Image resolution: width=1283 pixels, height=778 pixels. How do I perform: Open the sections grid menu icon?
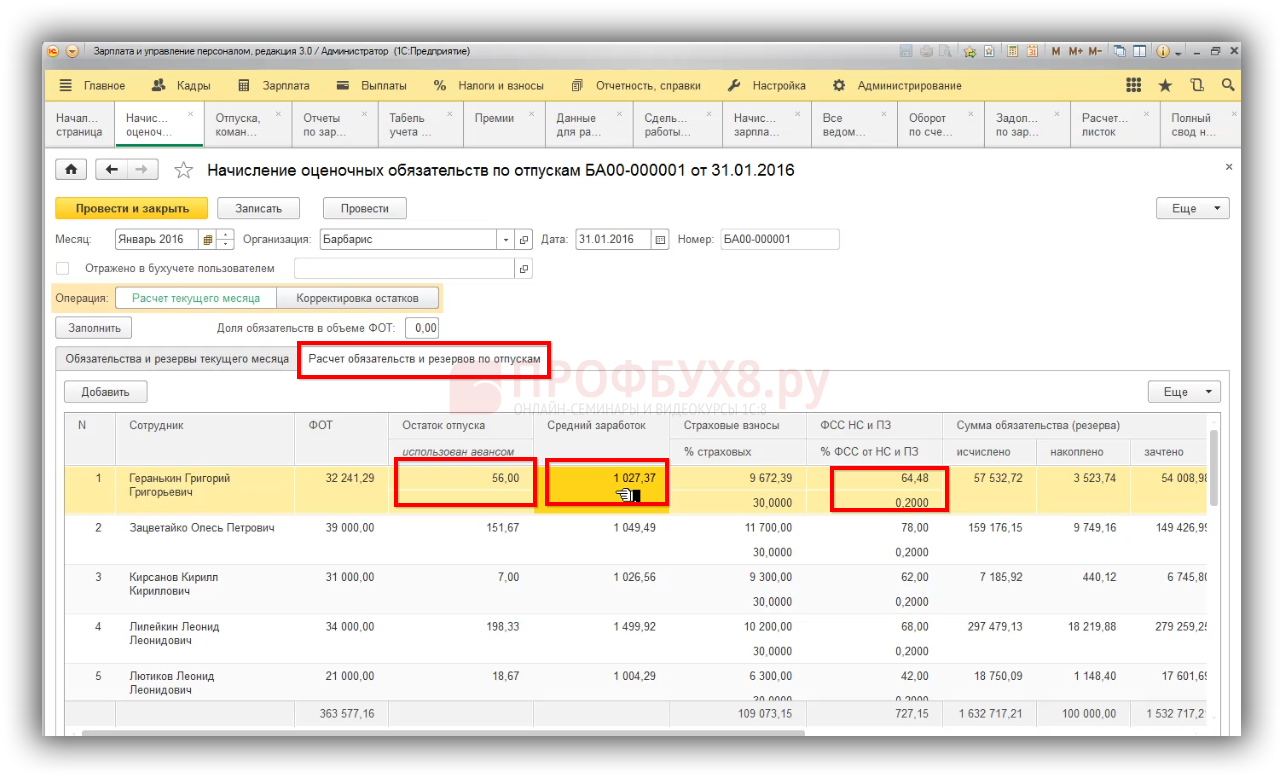[x=1133, y=86]
